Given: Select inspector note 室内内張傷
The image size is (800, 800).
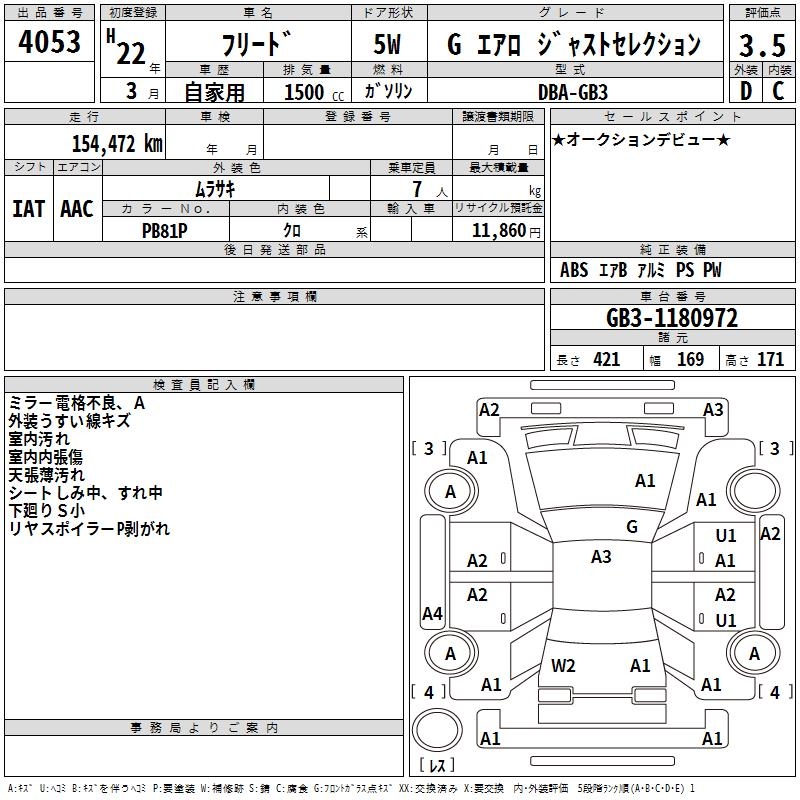Looking at the screenshot, I should point(45,457).
